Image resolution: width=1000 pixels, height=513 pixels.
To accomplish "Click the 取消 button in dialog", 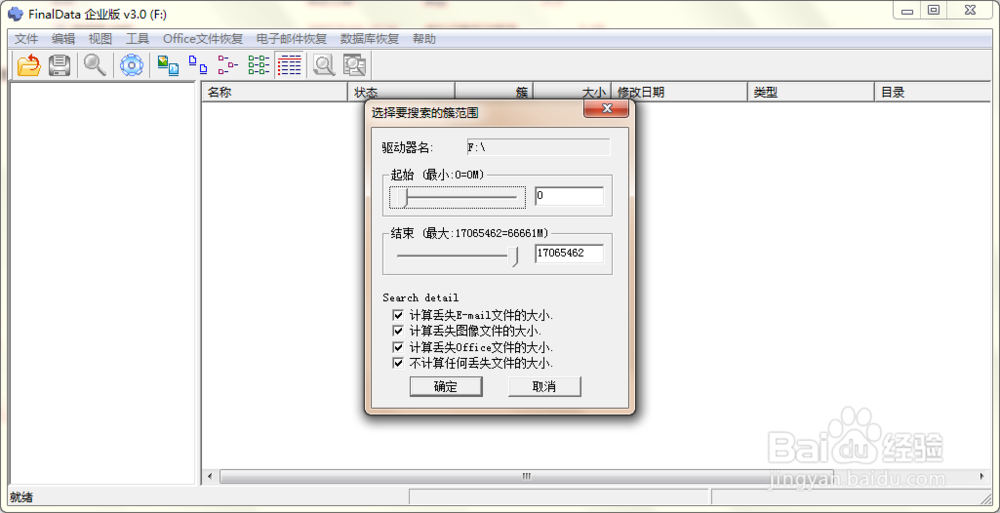I will 544,387.
